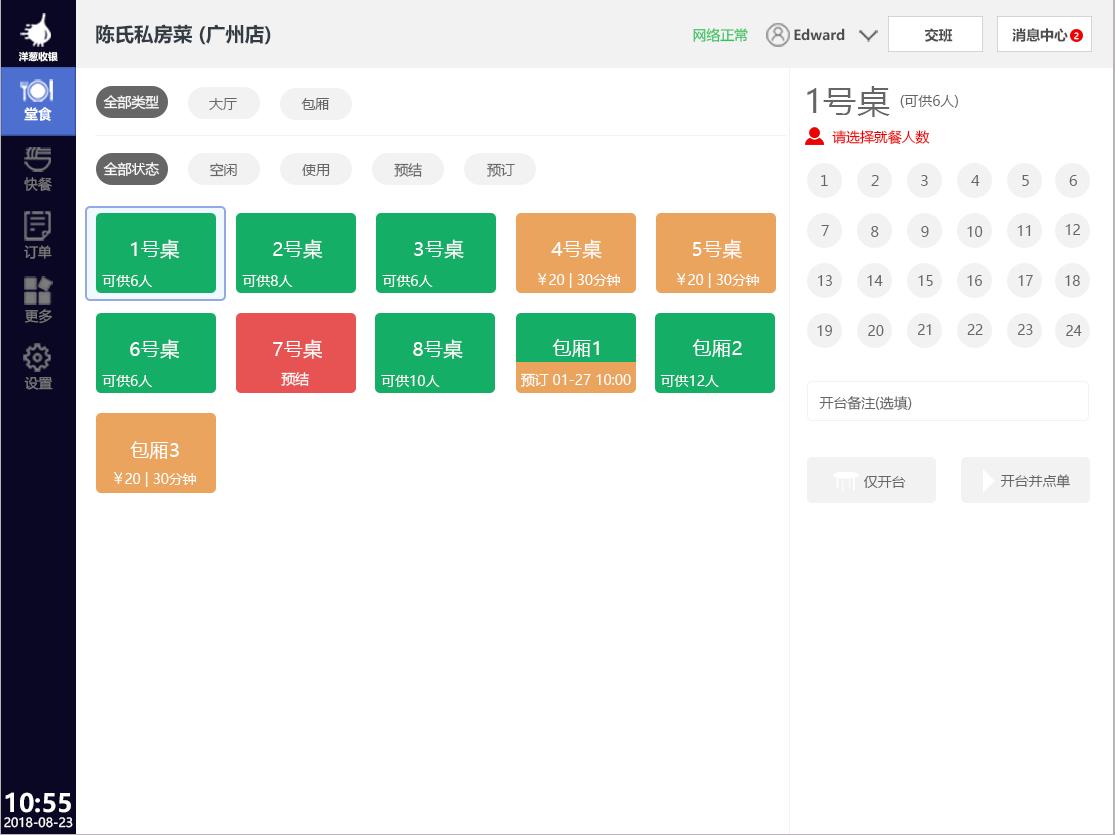Choose 4 diners

(974, 181)
